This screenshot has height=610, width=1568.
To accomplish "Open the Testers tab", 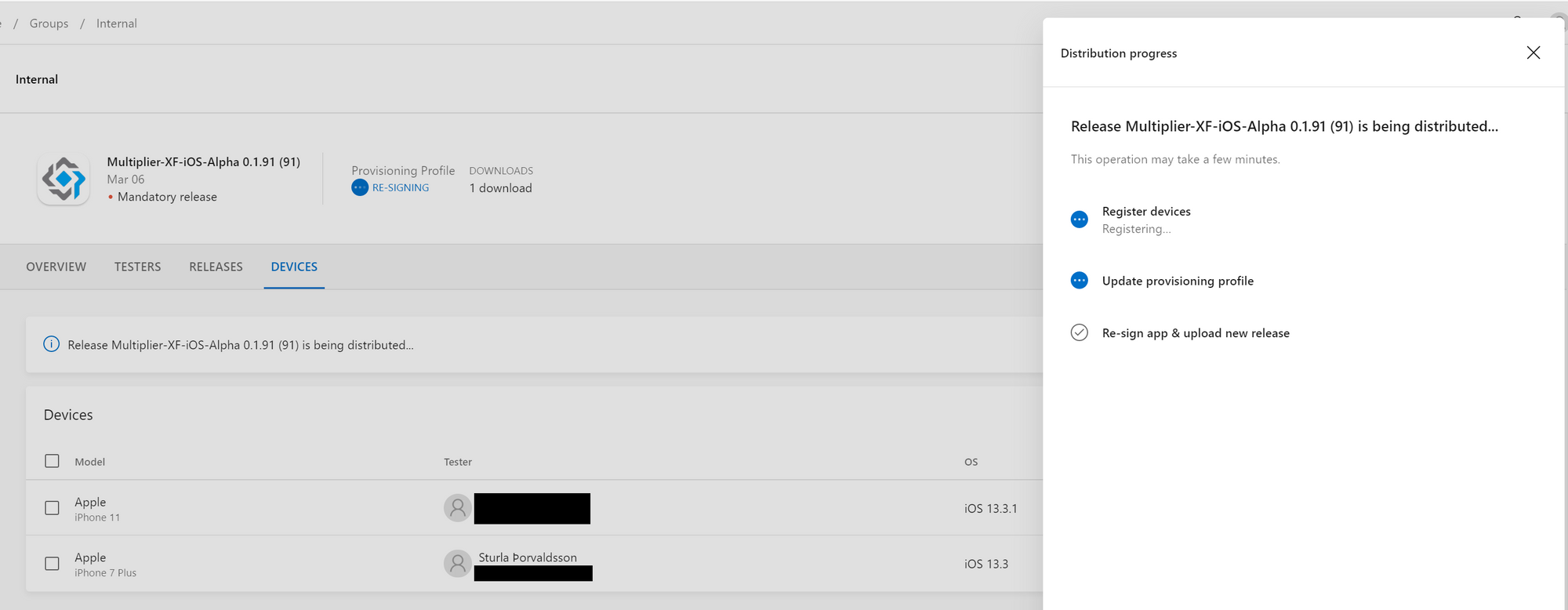I will pyautogui.click(x=138, y=267).
